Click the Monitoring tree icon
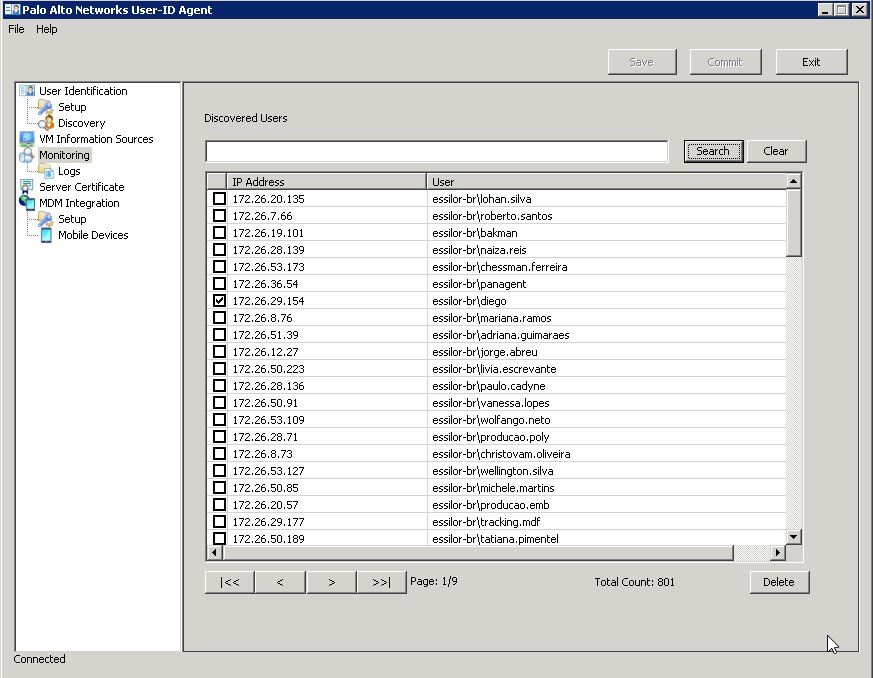This screenshot has width=873, height=678. click(27, 155)
